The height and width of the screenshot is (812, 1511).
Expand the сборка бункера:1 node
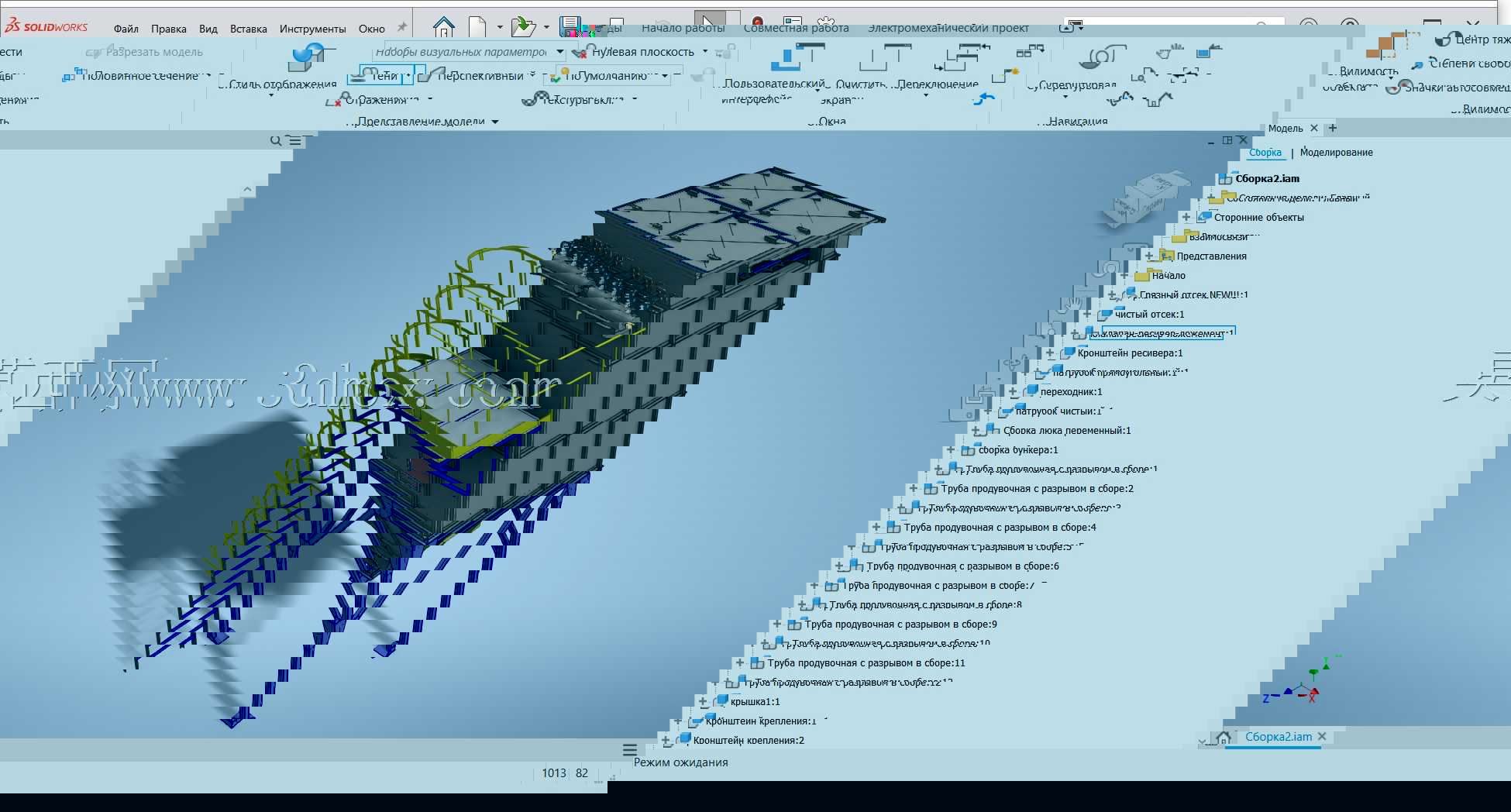(950, 450)
